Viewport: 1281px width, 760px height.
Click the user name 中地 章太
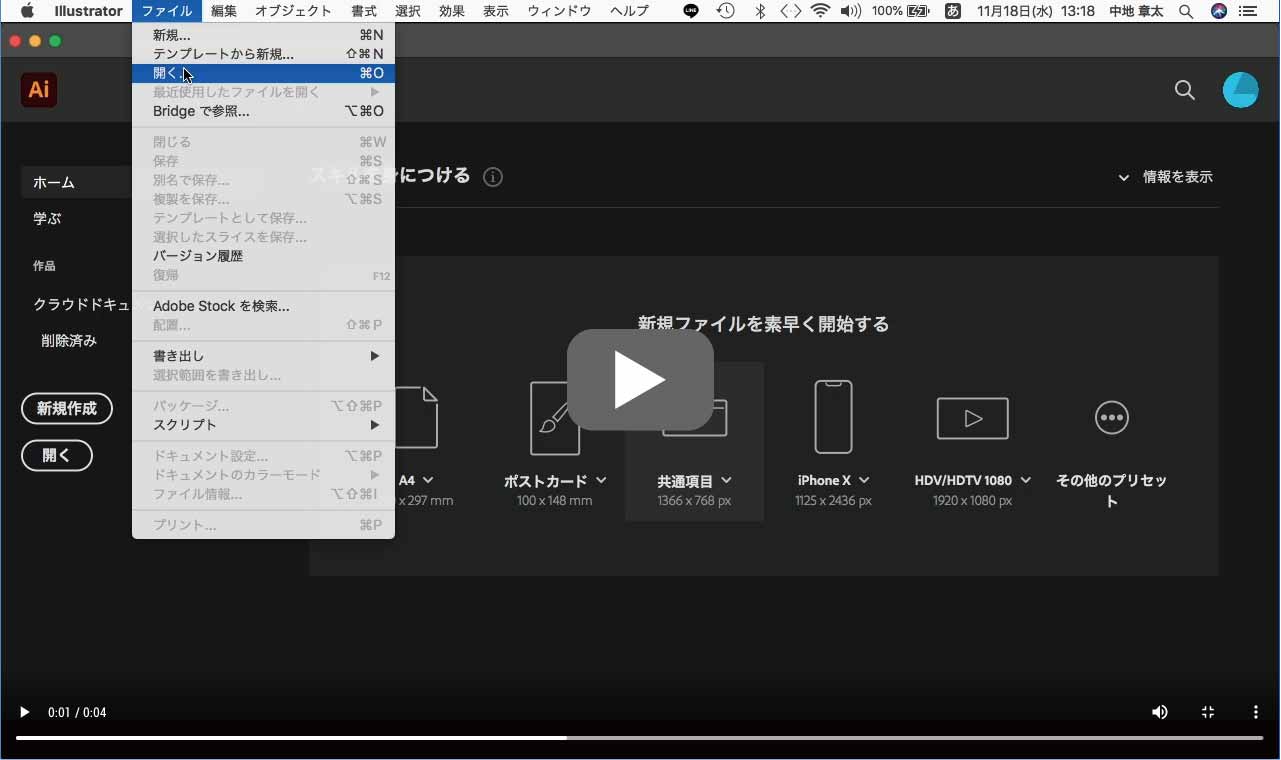tap(1137, 11)
